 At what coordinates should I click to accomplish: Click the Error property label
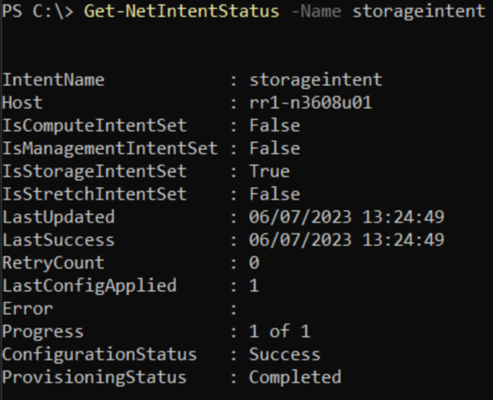[x=28, y=309]
